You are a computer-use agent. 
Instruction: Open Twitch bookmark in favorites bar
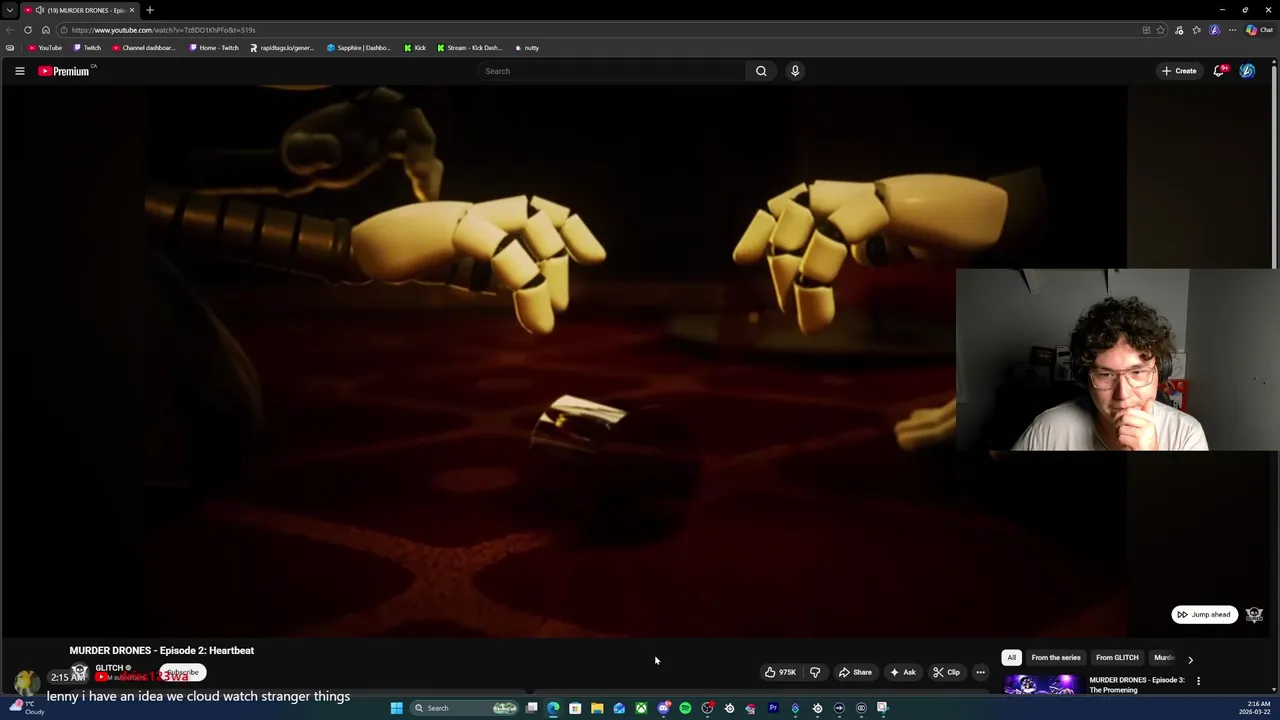point(88,48)
